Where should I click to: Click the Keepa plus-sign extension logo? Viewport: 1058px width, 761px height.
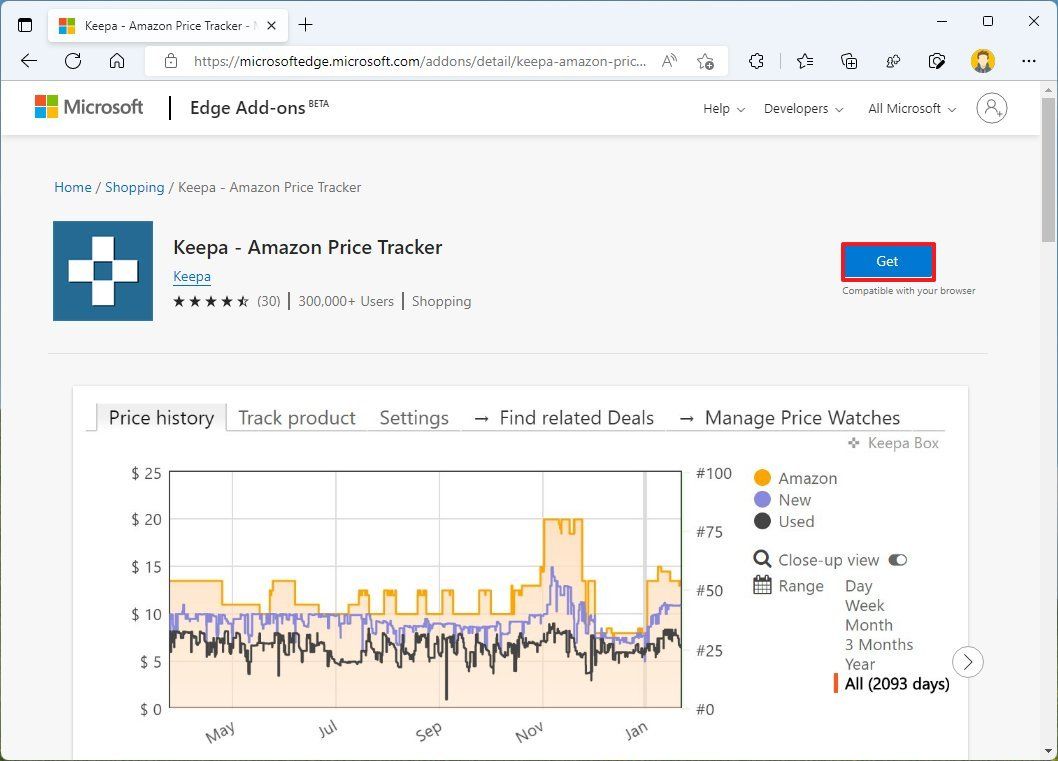(x=102, y=270)
